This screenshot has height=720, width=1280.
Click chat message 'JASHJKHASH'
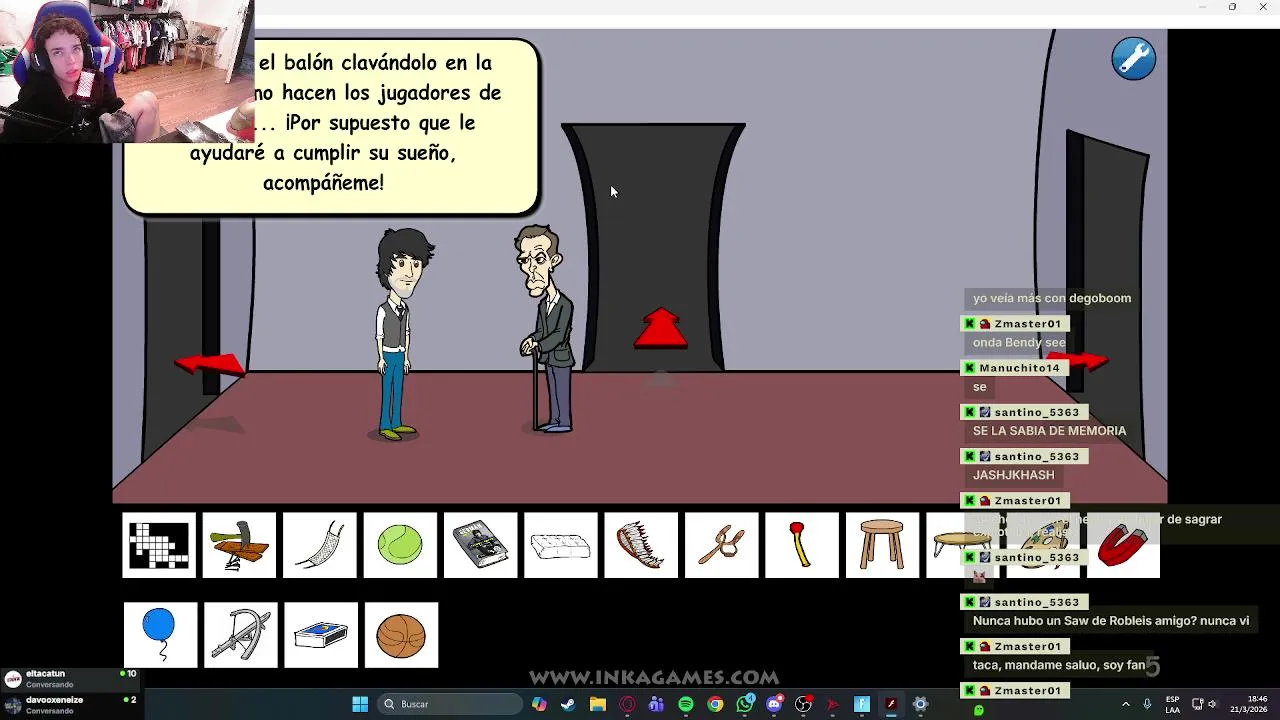coord(1013,475)
